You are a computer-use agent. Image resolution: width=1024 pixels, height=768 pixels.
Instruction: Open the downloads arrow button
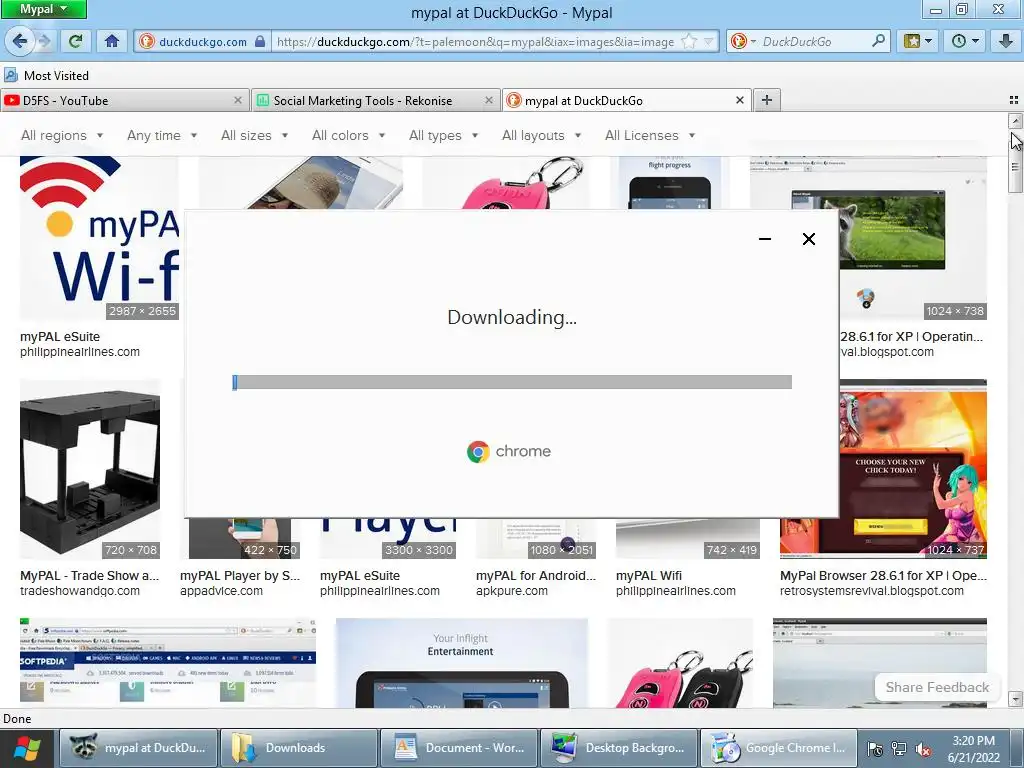[1006, 41]
